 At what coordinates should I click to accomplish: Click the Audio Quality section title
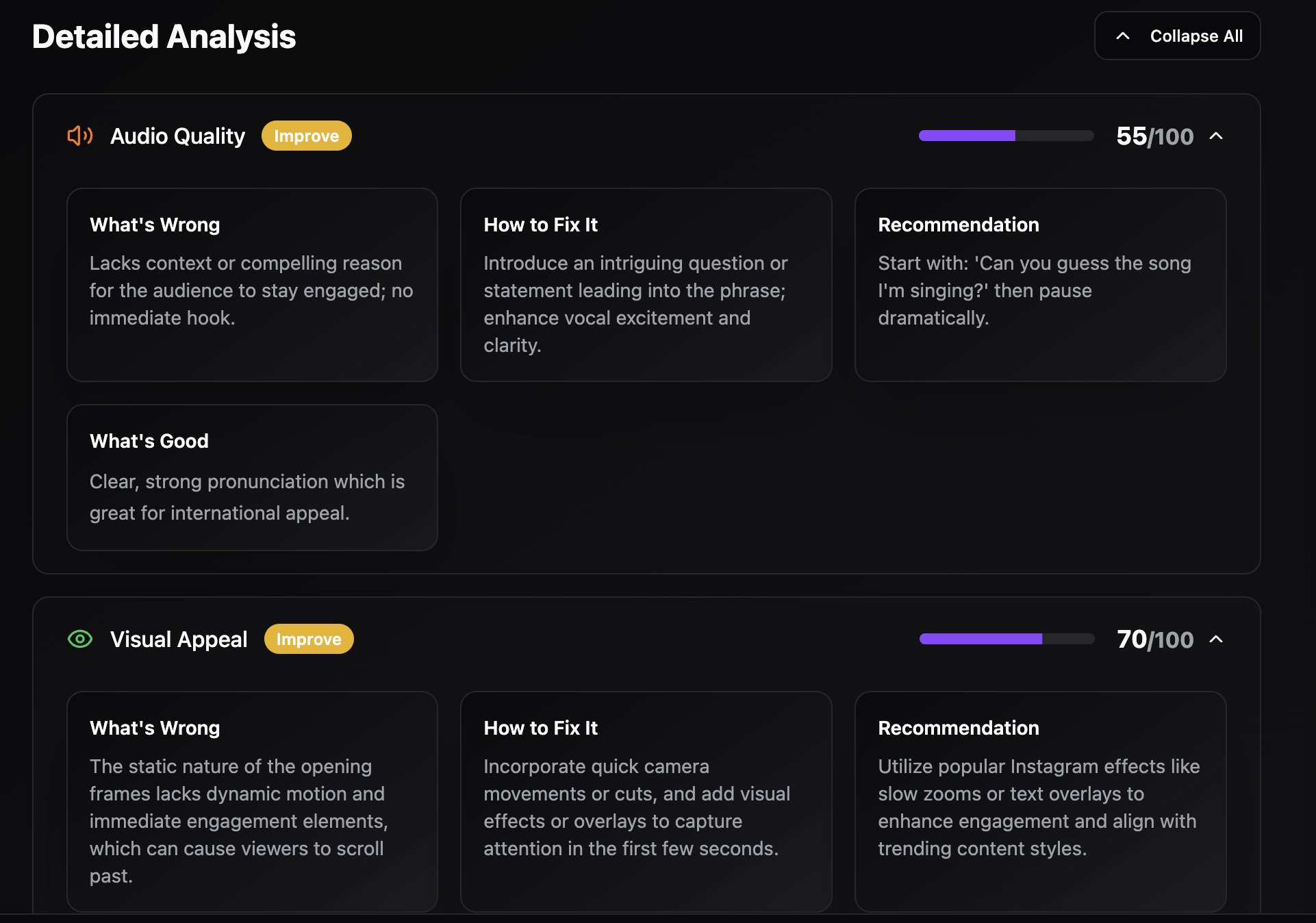coord(177,136)
